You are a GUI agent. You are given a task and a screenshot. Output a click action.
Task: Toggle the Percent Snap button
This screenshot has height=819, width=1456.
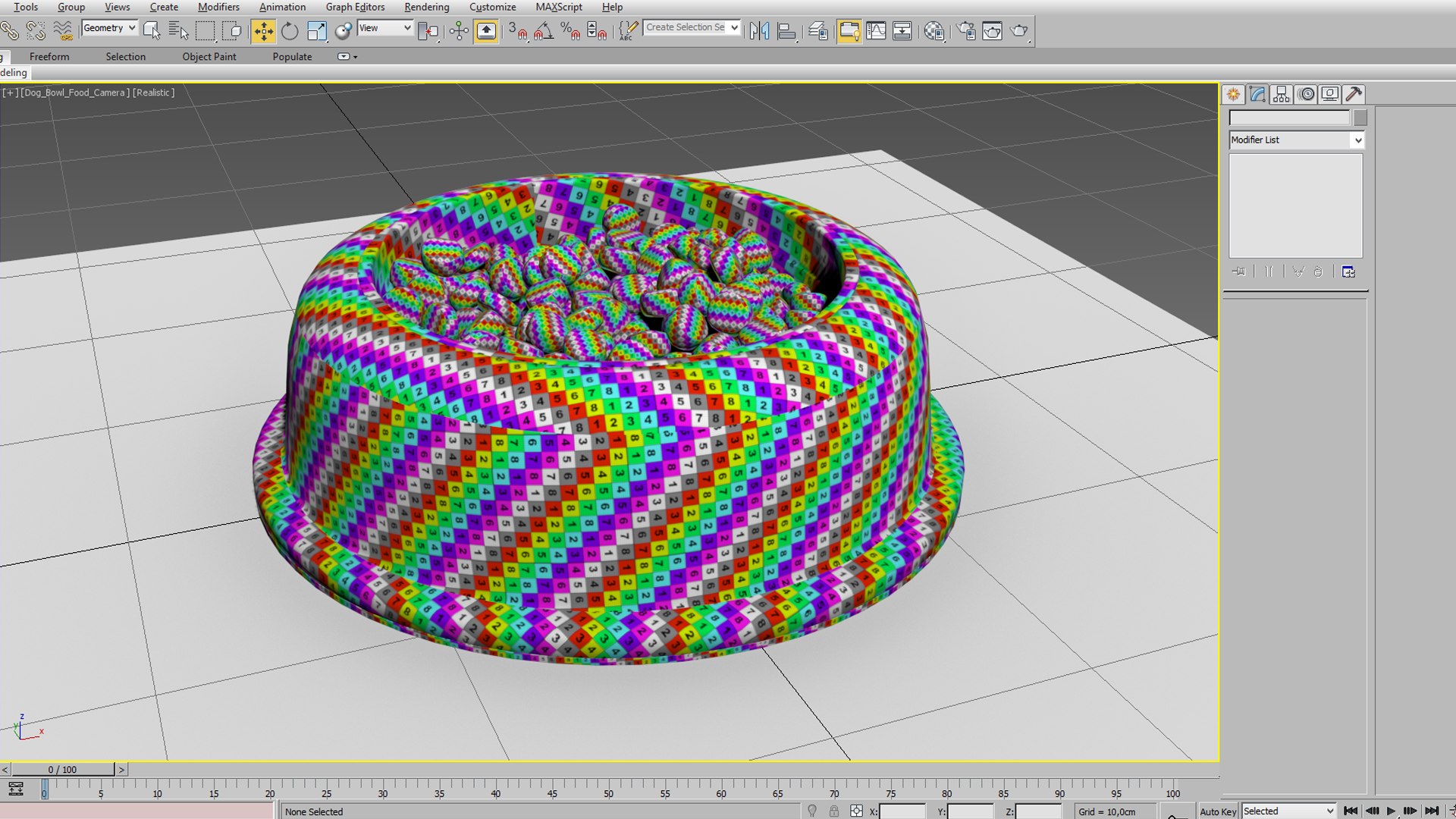[x=570, y=31]
